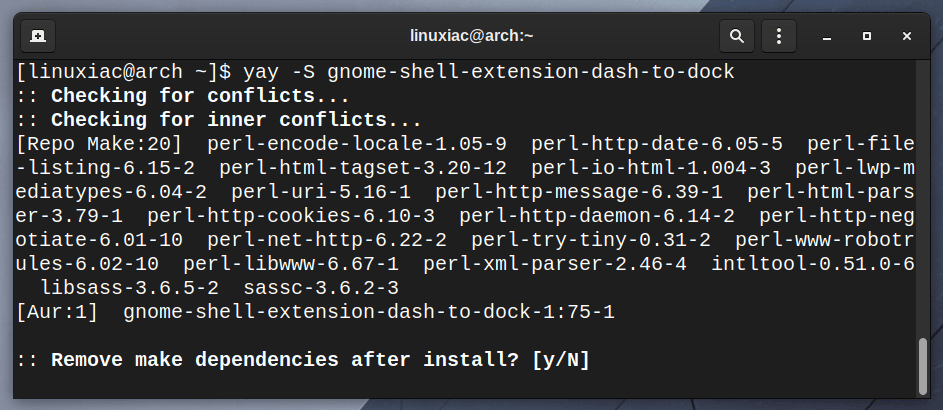Click the libsass-3.6.5-2 package text
943x410 pixels.
pos(129,288)
